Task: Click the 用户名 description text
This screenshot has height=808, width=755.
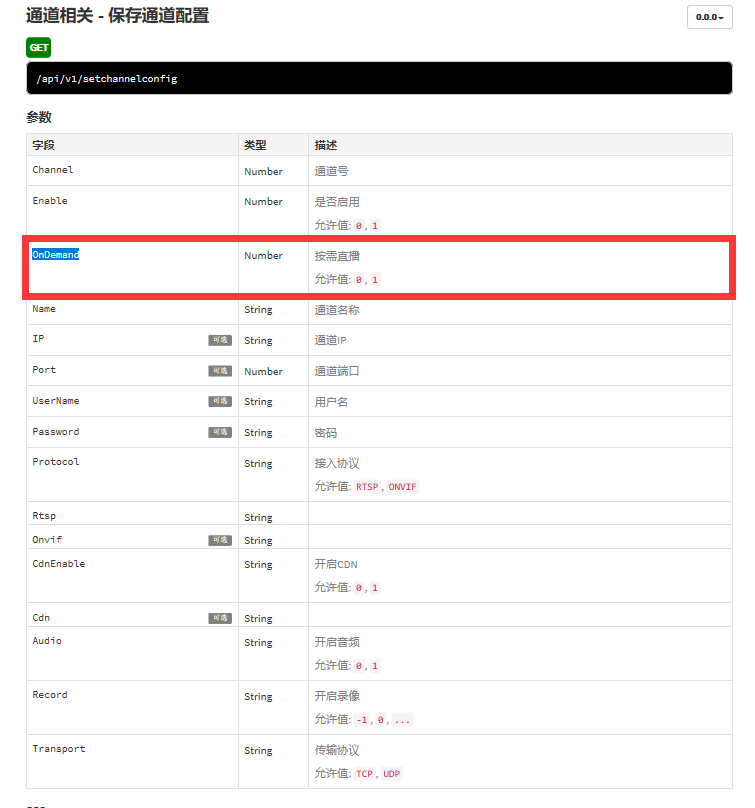Action: [x=331, y=402]
